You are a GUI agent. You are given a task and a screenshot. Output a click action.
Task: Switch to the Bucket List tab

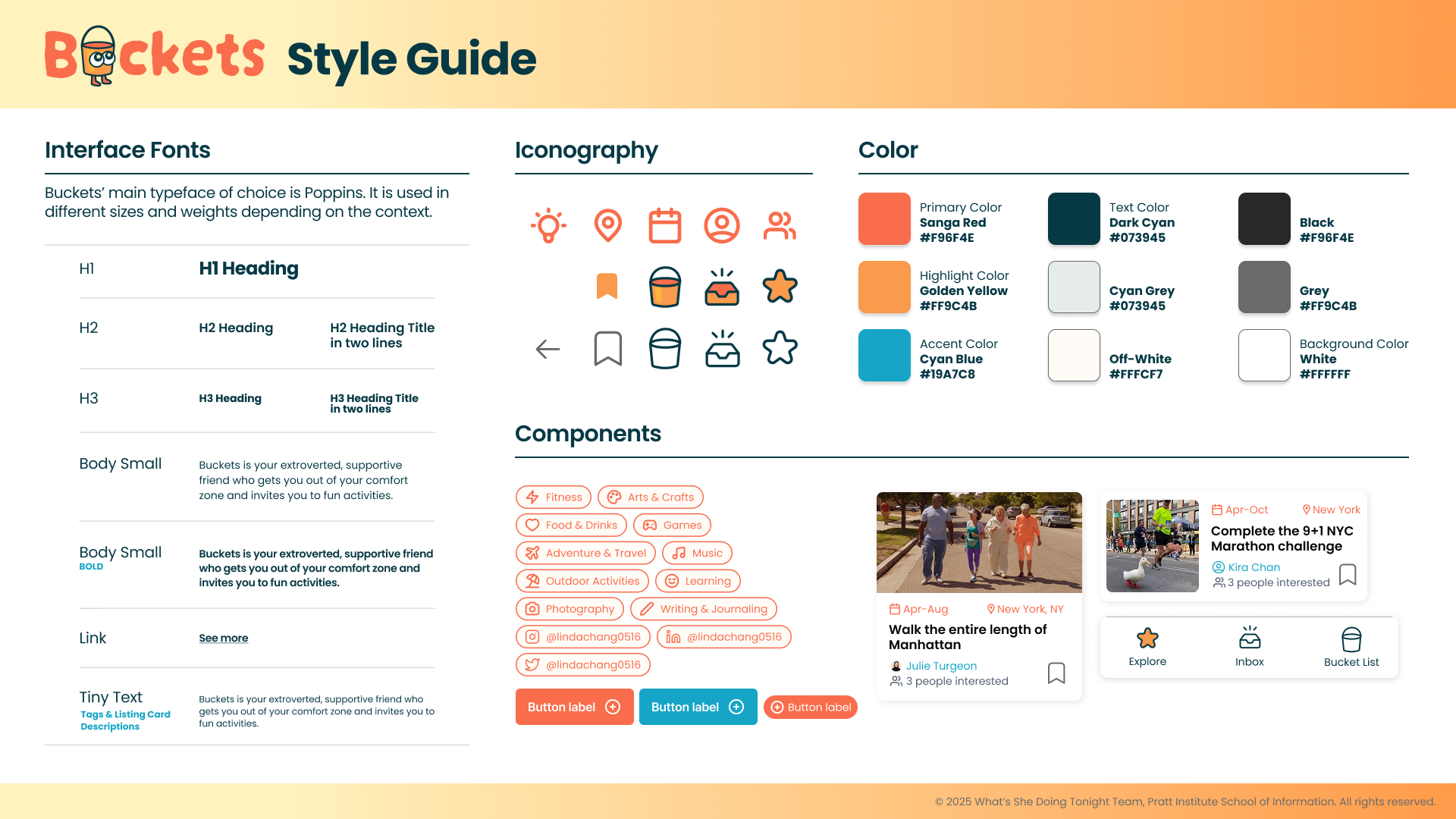(x=1351, y=647)
